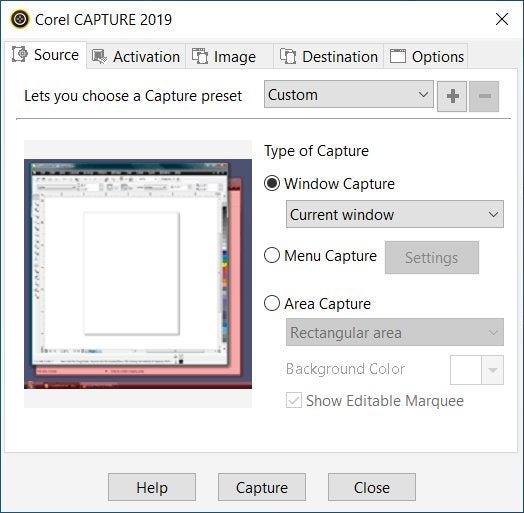Toggle Show Editable Marquee checkbox
The image size is (524, 513).
pyautogui.click(x=294, y=400)
